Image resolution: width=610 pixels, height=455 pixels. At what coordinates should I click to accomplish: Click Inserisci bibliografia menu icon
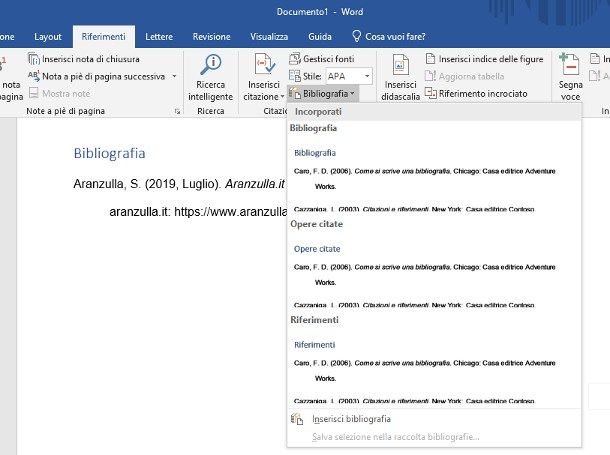(297, 419)
